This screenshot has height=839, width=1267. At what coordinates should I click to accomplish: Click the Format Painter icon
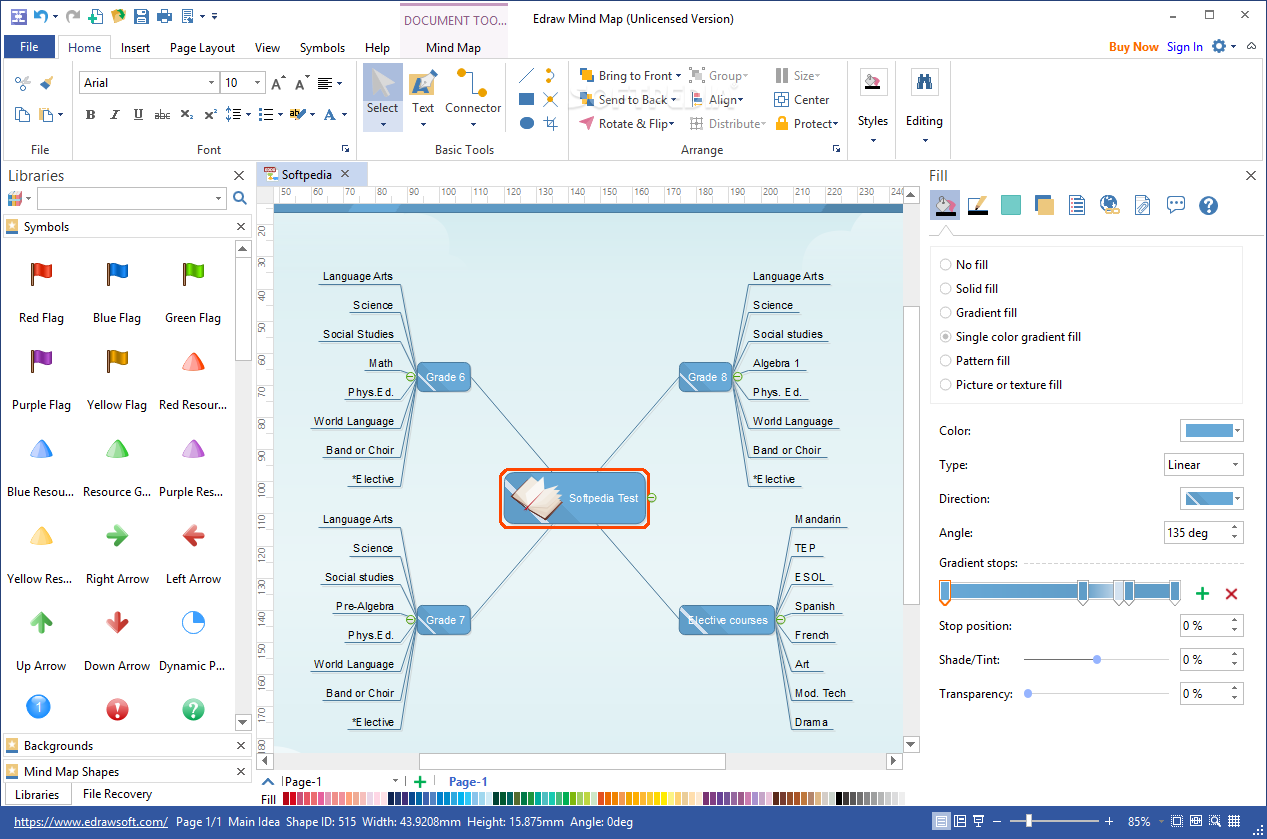[45, 83]
